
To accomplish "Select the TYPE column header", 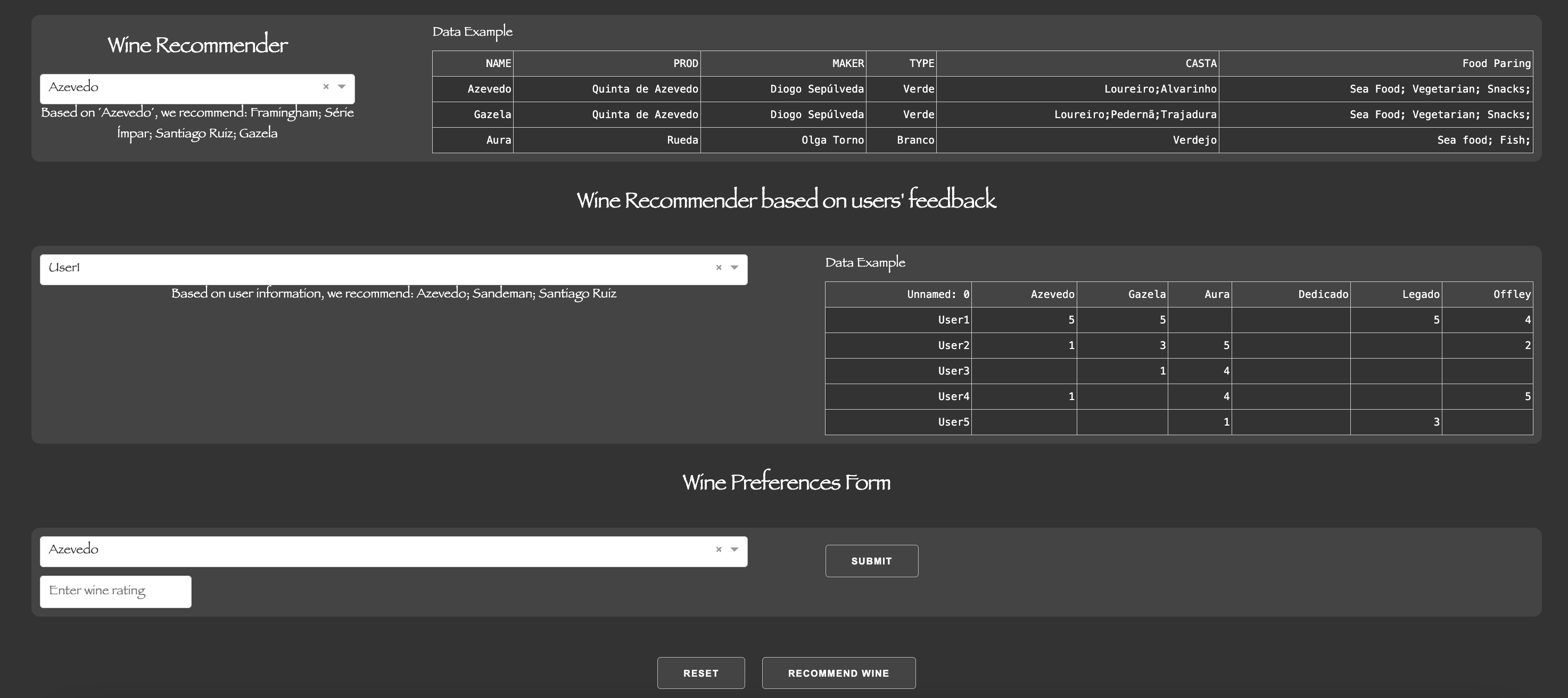I will (x=902, y=63).
